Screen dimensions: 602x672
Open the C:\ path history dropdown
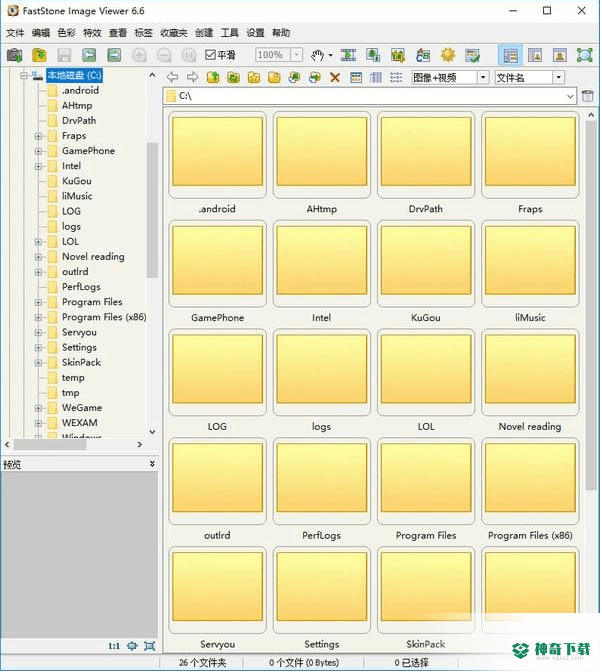pyautogui.click(x=570, y=96)
